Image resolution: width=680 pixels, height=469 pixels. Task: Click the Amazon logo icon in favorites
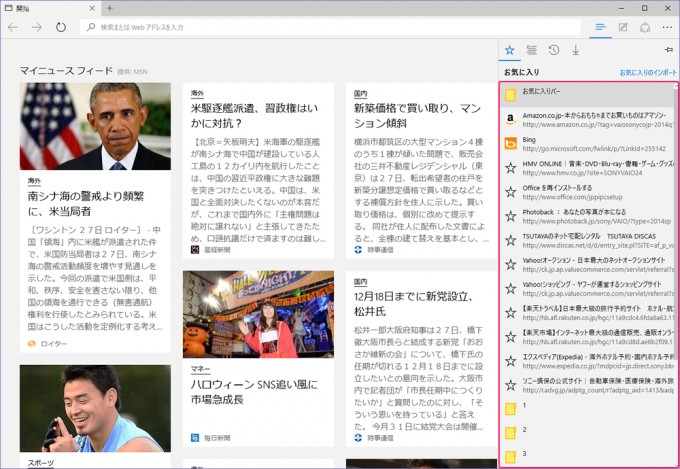pyautogui.click(x=511, y=119)
